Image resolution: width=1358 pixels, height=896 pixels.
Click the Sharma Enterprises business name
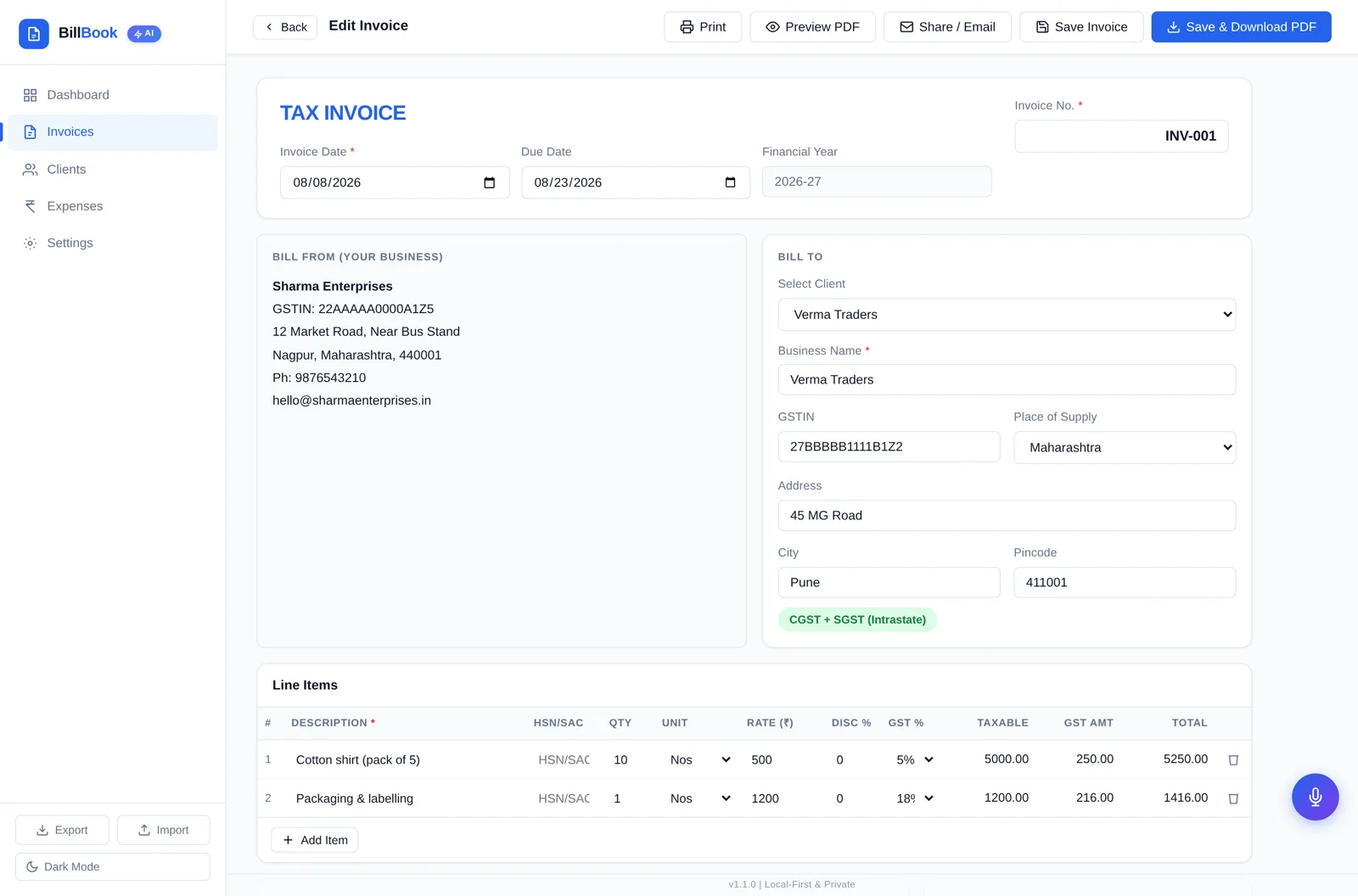point(332,287)
